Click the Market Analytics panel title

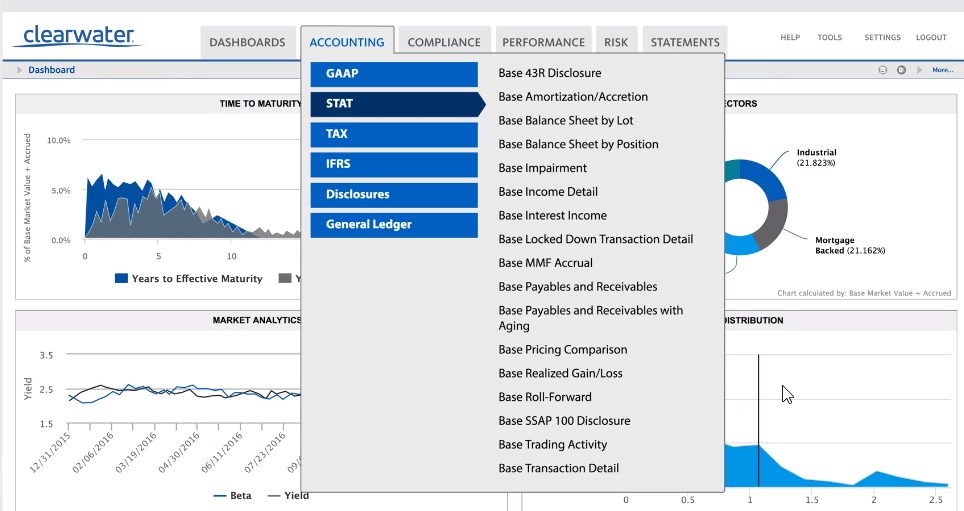[x=256, y=320]
